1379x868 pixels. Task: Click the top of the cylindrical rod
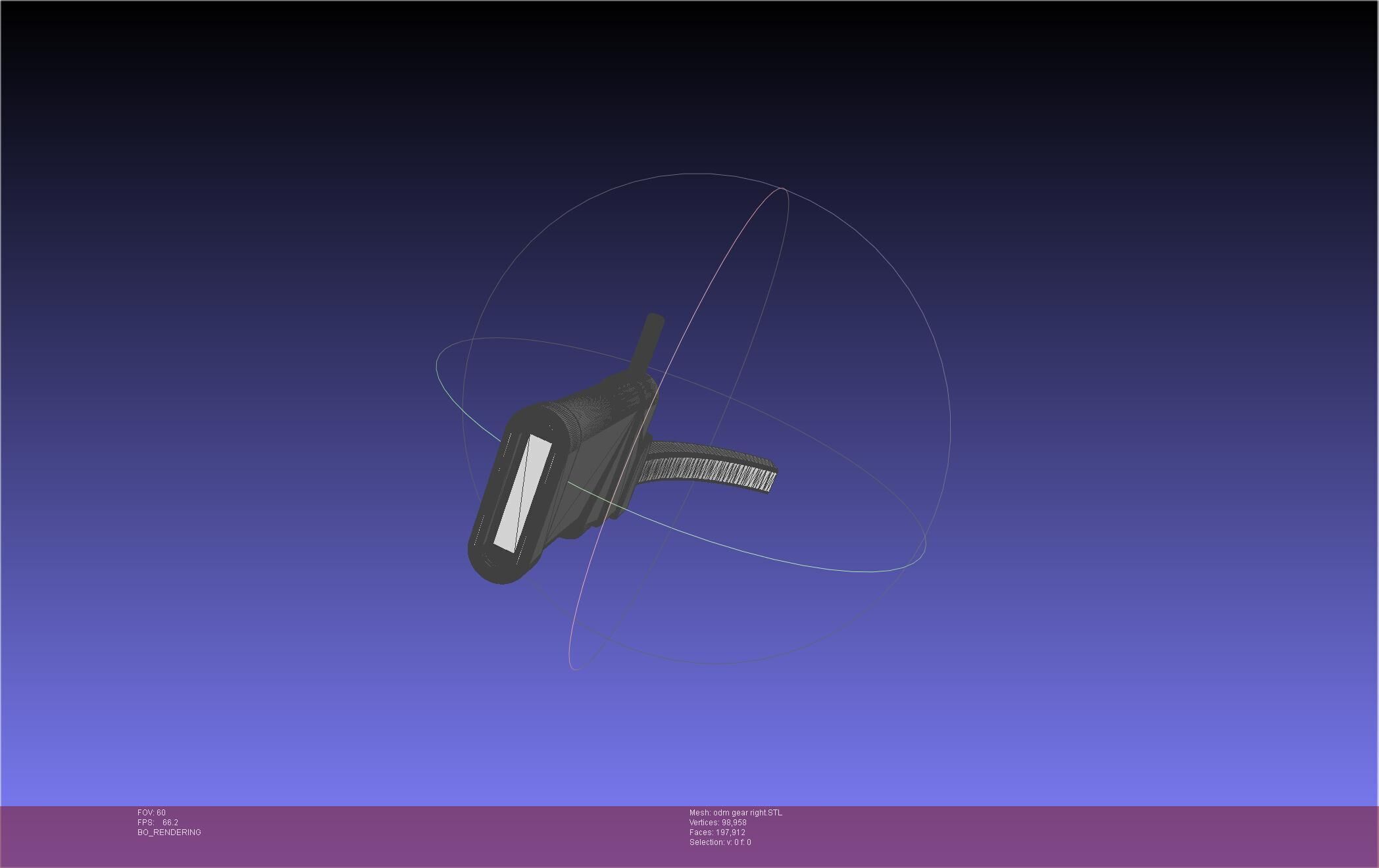(655, 319)
